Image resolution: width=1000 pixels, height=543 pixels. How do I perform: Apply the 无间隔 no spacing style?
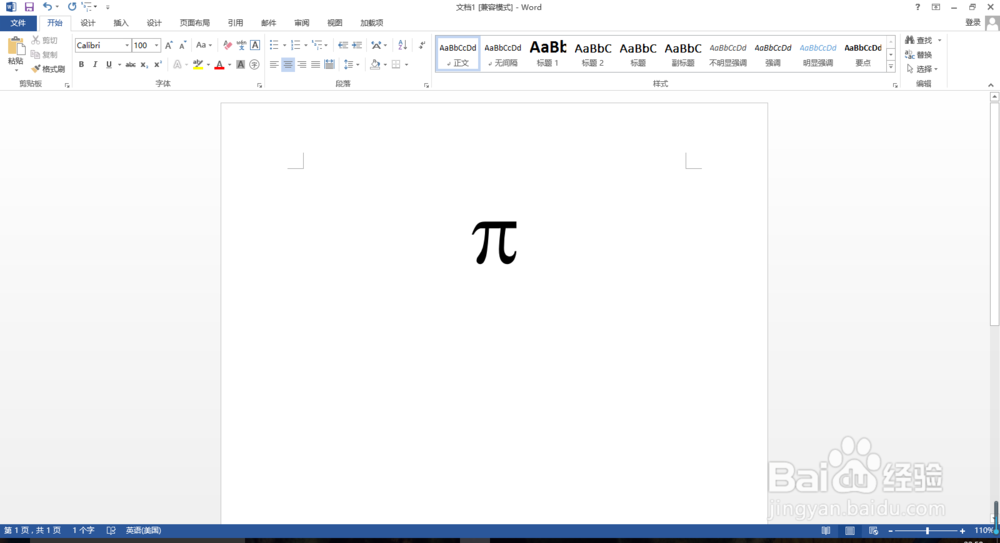(503, 54)
